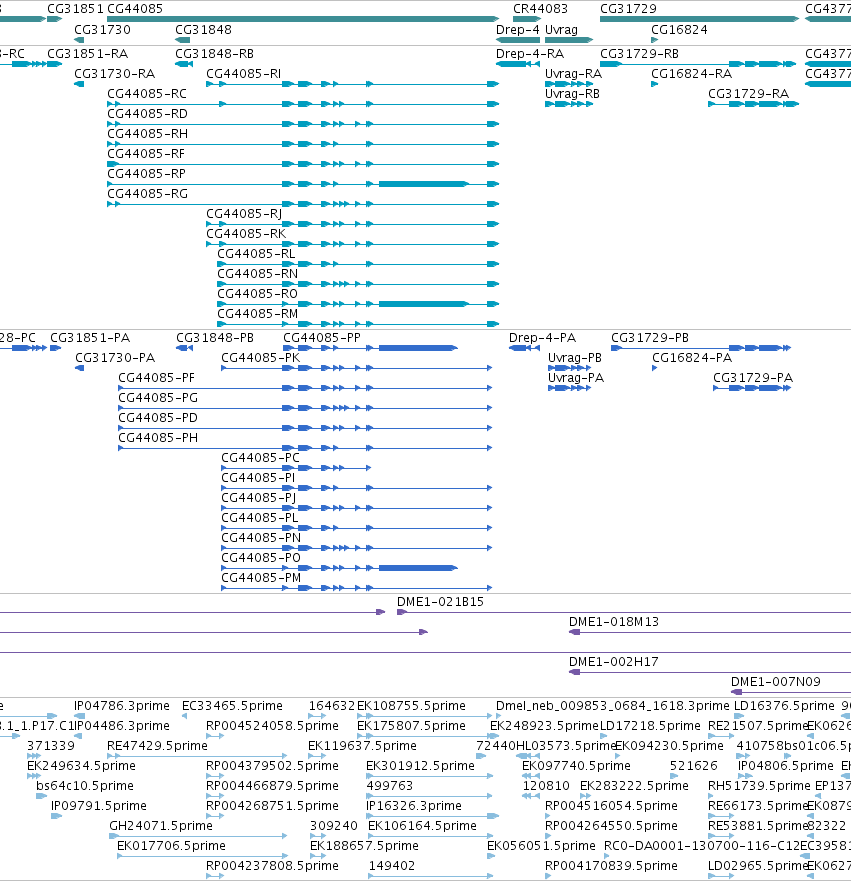Click cDNA GH24071.5prime label
The image size is (851, 881).
coord(161,826)
